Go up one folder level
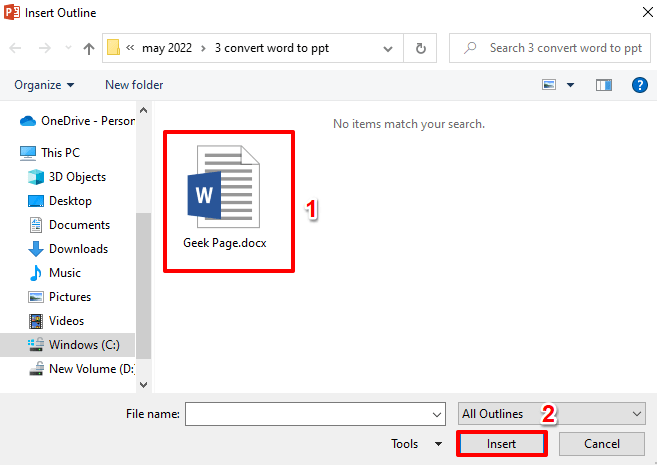This screenshot has width=657, height=465. [x=88, y=48]
